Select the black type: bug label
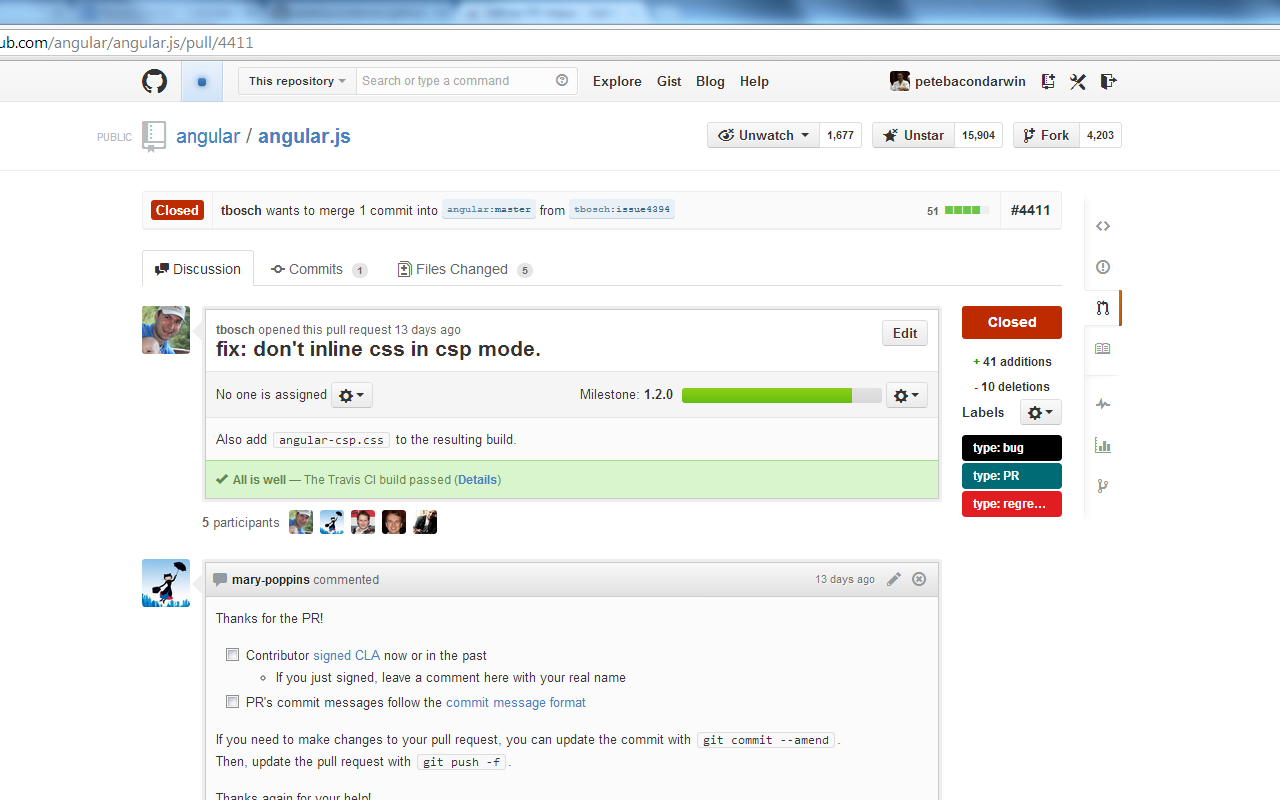Viewport: 1280px width, 800px height. click(1012, 448)
